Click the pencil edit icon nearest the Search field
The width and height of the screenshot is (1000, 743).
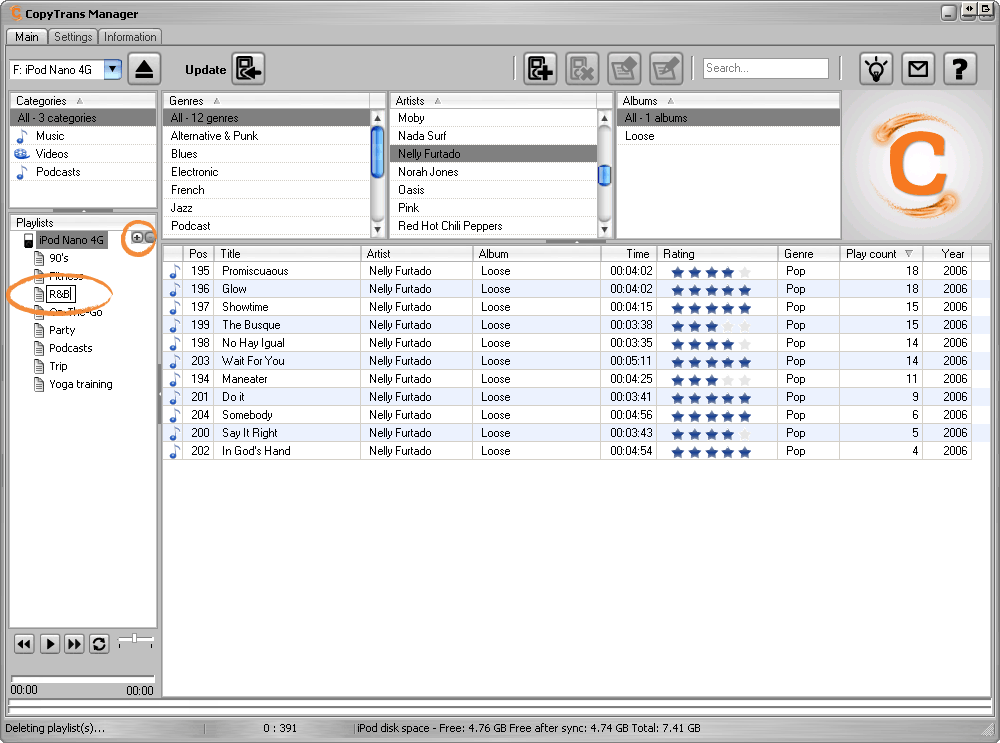coord(666,69)
